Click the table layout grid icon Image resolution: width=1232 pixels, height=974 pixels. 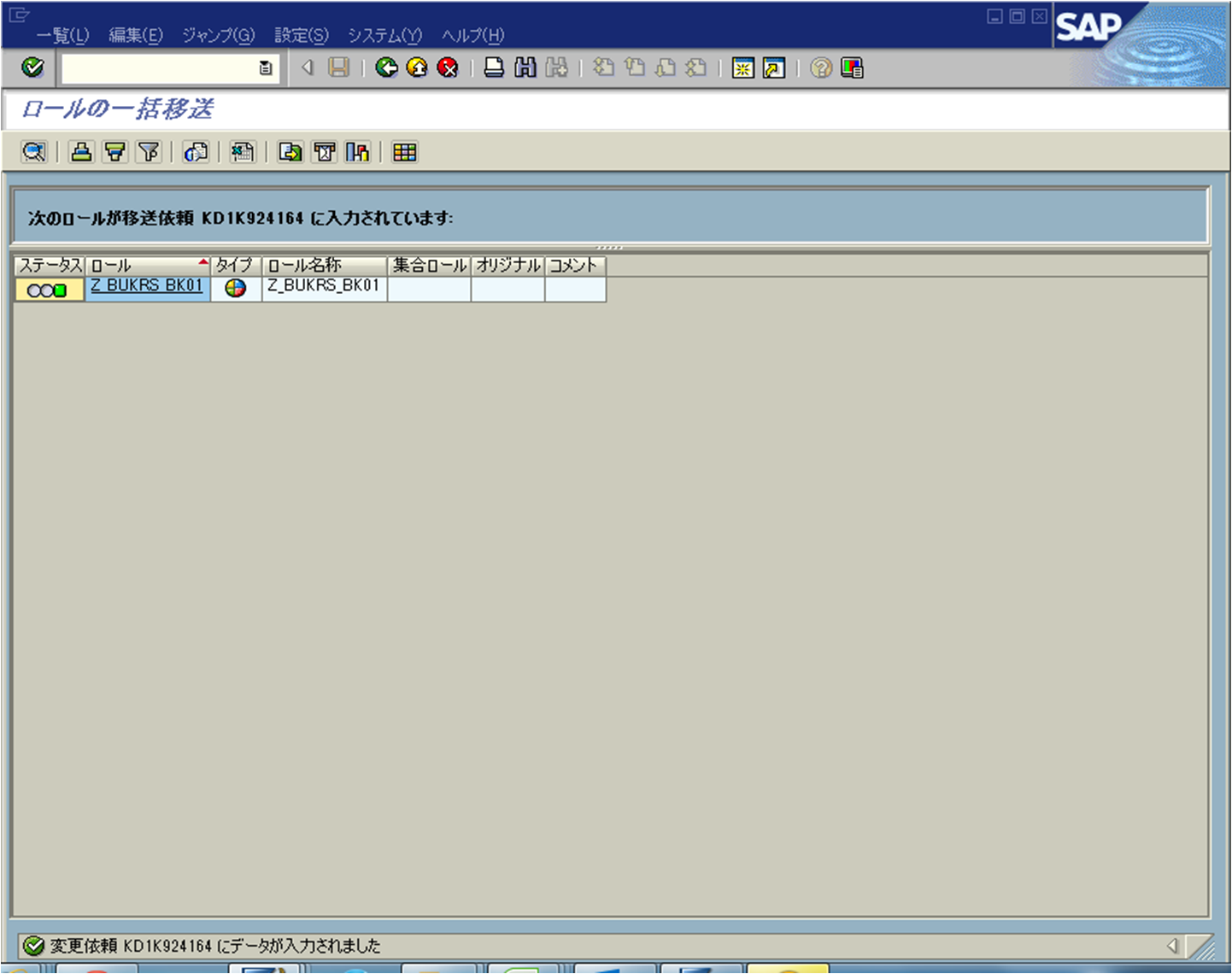pyautogui.click(x=404, y=152)
